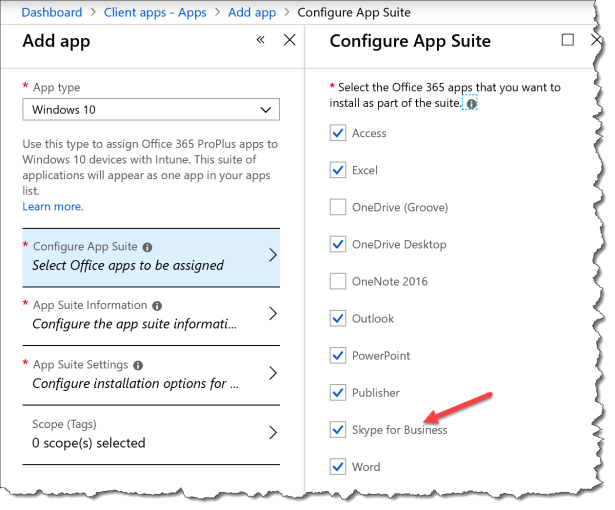Go to Client apps - Apps breadcrumb
Screen dimensions: 615x510
click(155, 13)
